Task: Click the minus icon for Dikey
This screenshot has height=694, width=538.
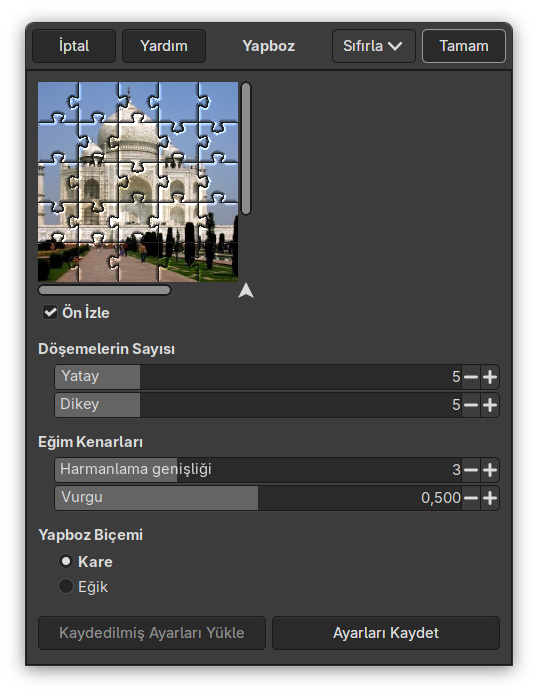Action: pyautogui.click(x=471, y=405)
